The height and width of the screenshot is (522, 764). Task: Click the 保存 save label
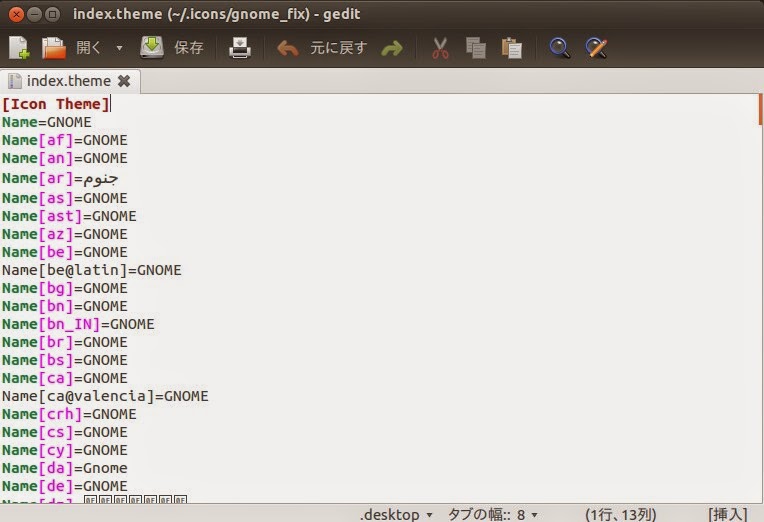tap(189, 48)
